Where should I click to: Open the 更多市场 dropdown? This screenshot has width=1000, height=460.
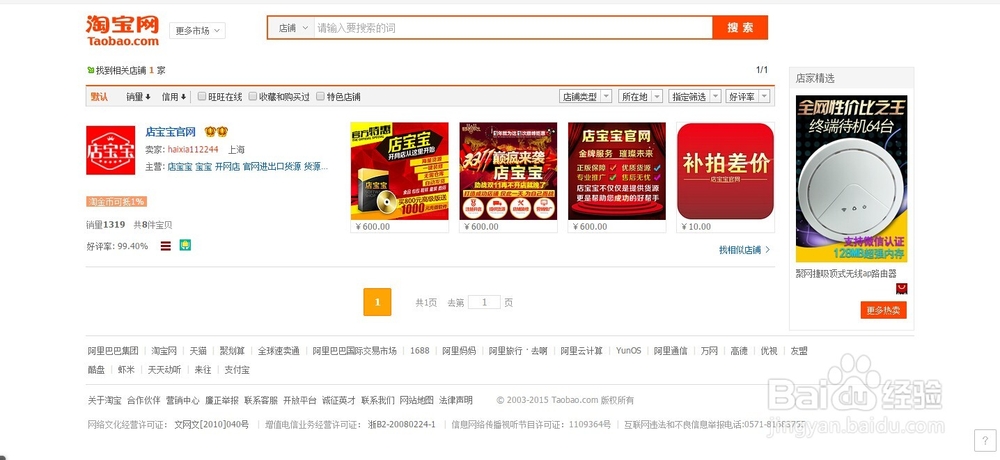[197, 31]
